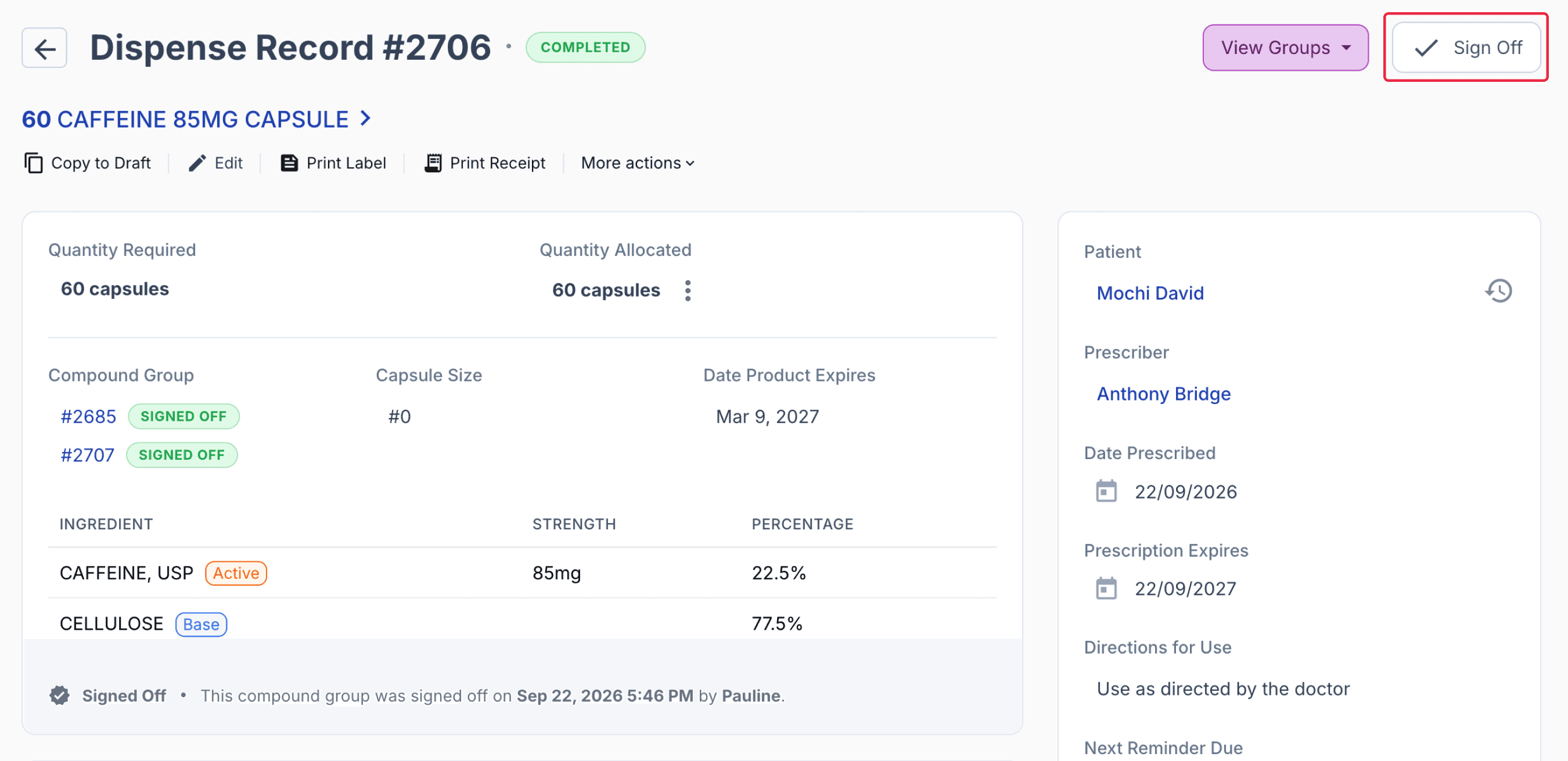The image size is (1568, 761).
Task: Go back using the left arrow button
Action: tap(45, 48)
